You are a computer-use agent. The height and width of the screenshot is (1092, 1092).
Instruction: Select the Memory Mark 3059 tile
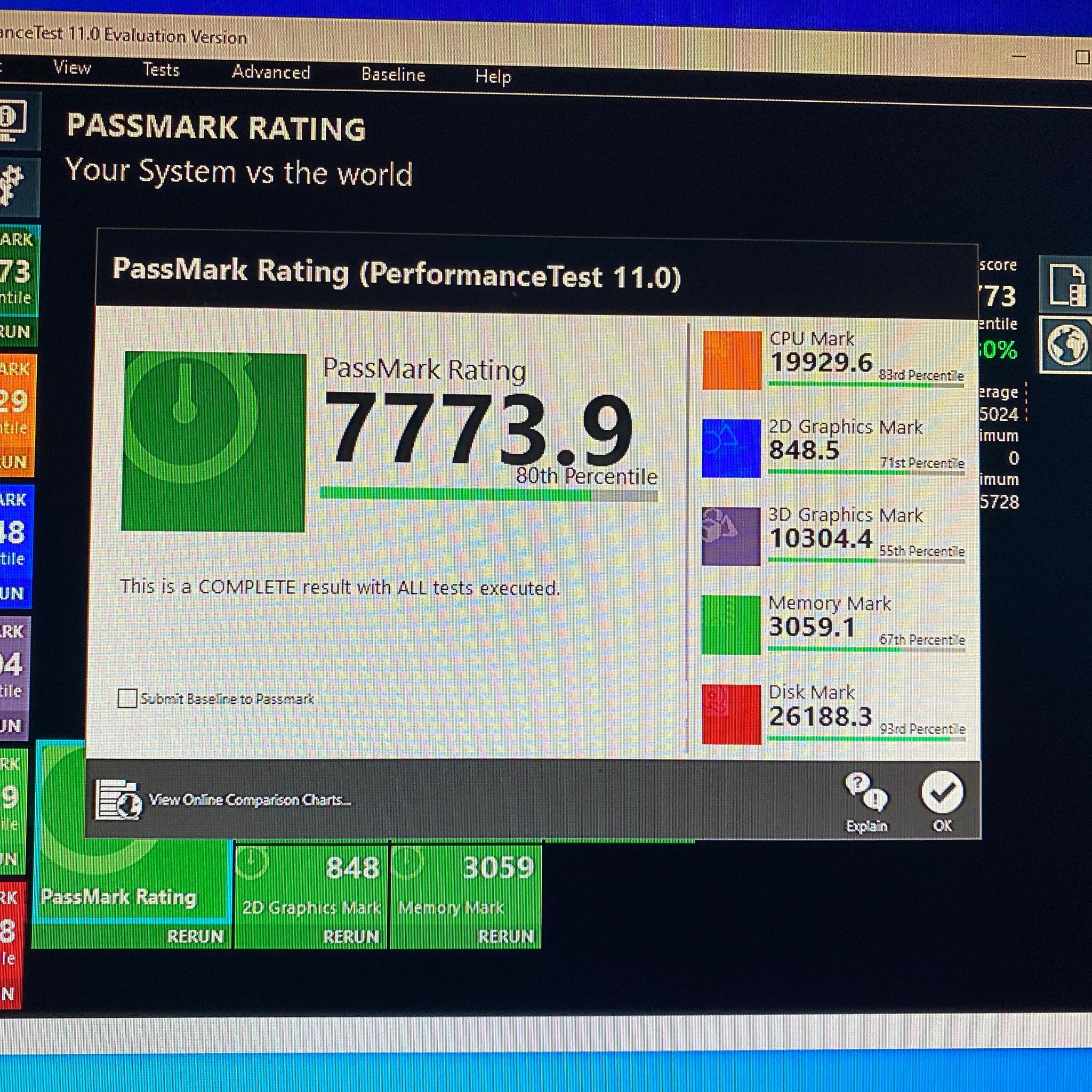point(467,896)
